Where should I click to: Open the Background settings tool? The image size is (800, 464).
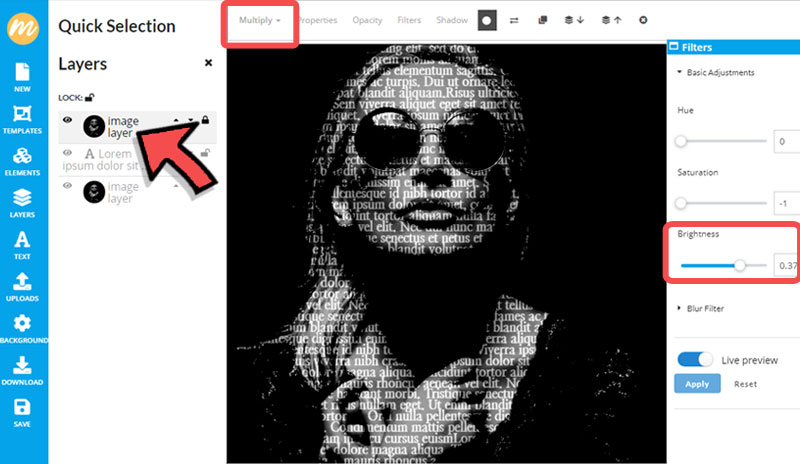click(x=22, y=329)
